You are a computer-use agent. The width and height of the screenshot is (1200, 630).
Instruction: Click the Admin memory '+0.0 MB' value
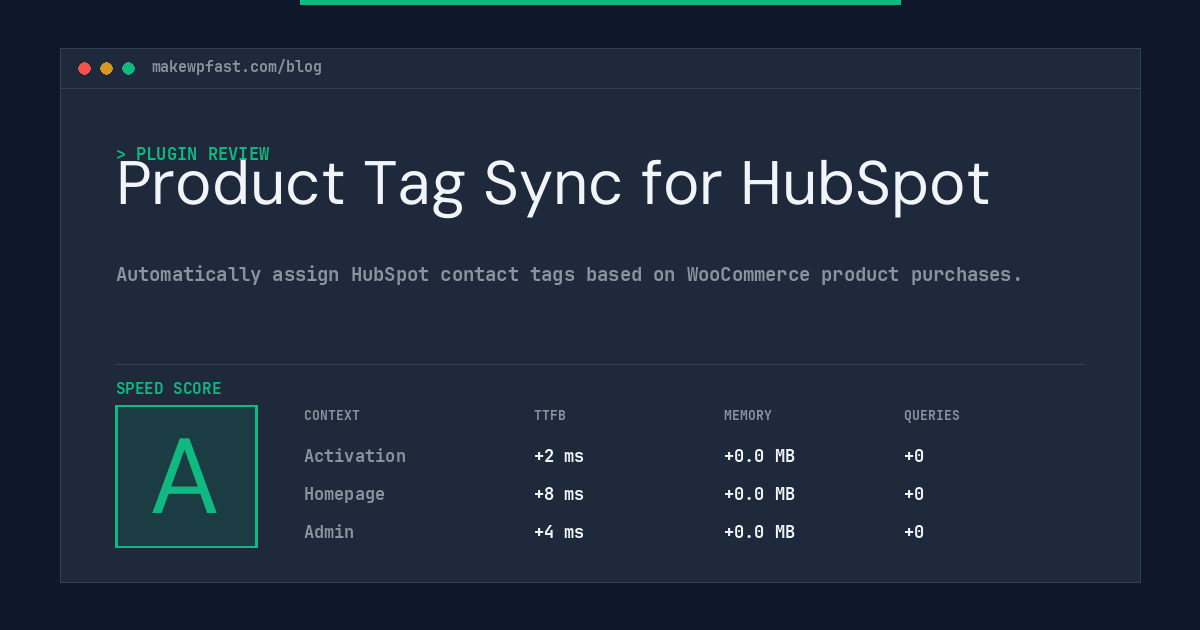759,532
